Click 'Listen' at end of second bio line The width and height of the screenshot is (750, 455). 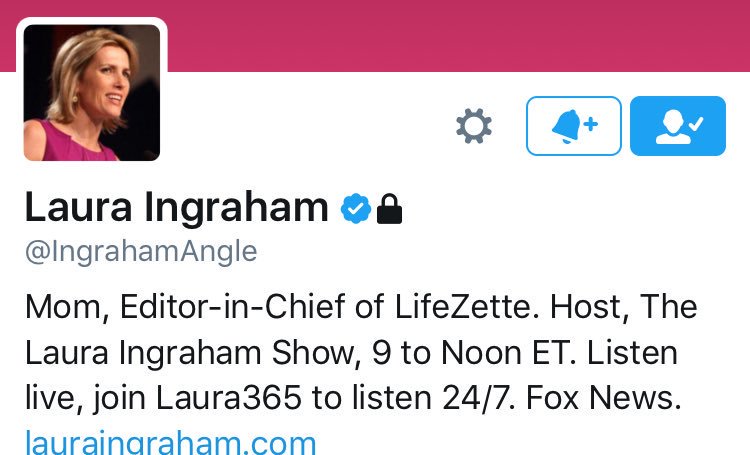[x=632, y=353]
